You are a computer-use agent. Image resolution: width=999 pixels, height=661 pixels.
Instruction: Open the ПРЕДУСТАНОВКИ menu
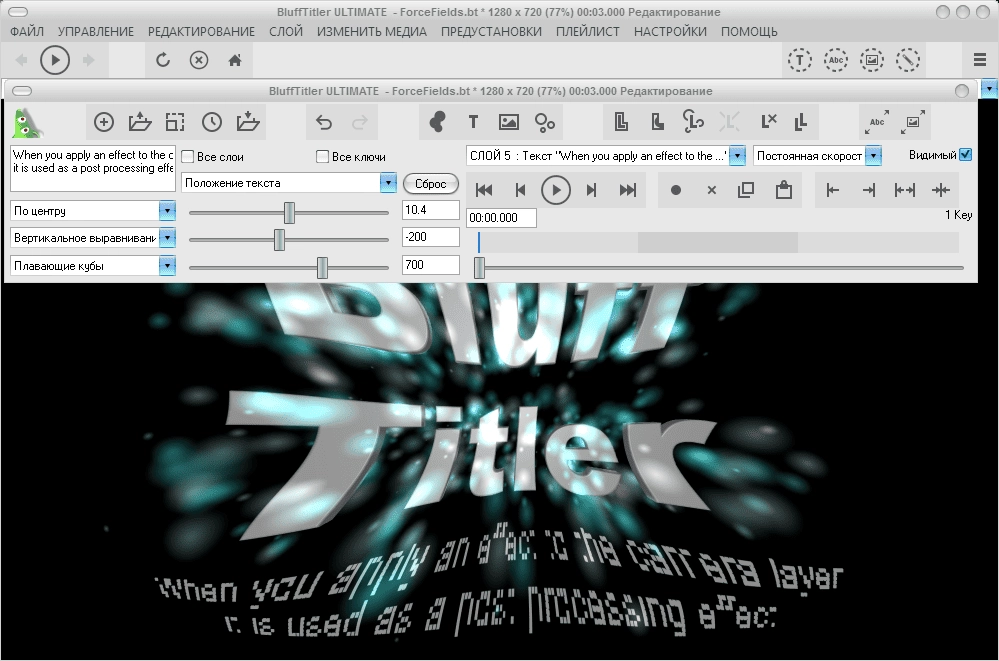[491, 31]
